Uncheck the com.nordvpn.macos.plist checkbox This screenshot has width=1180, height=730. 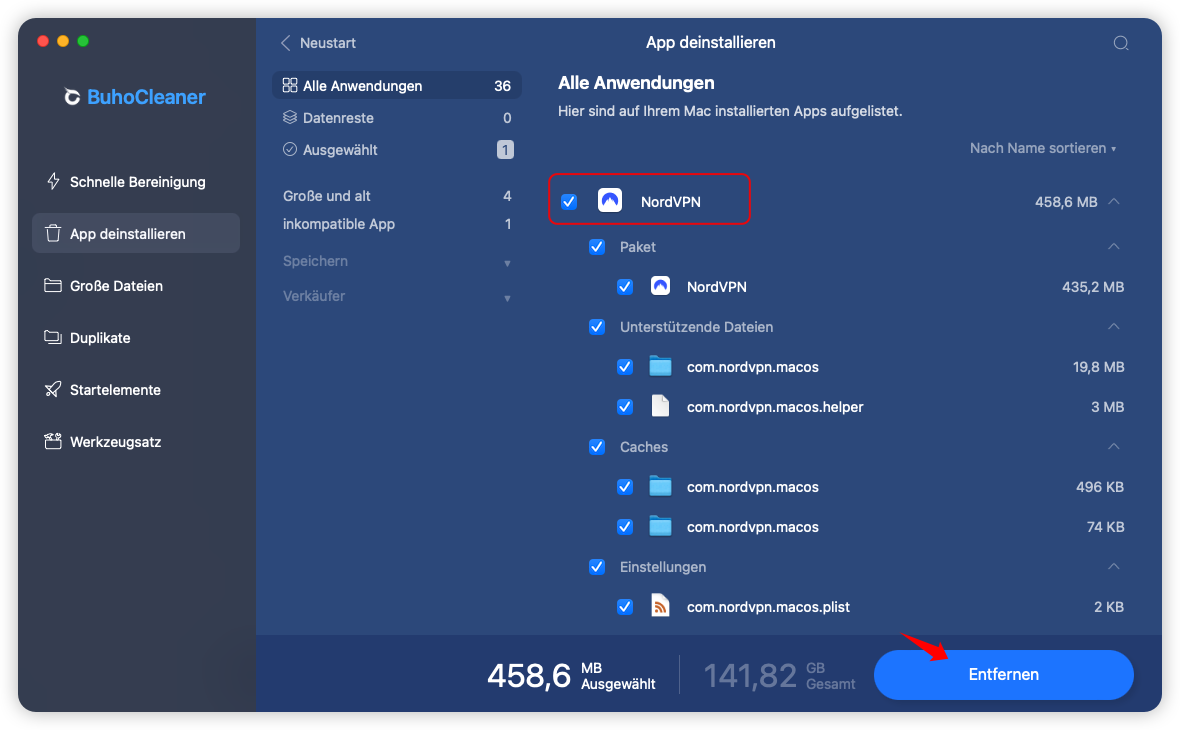[625, 607]
